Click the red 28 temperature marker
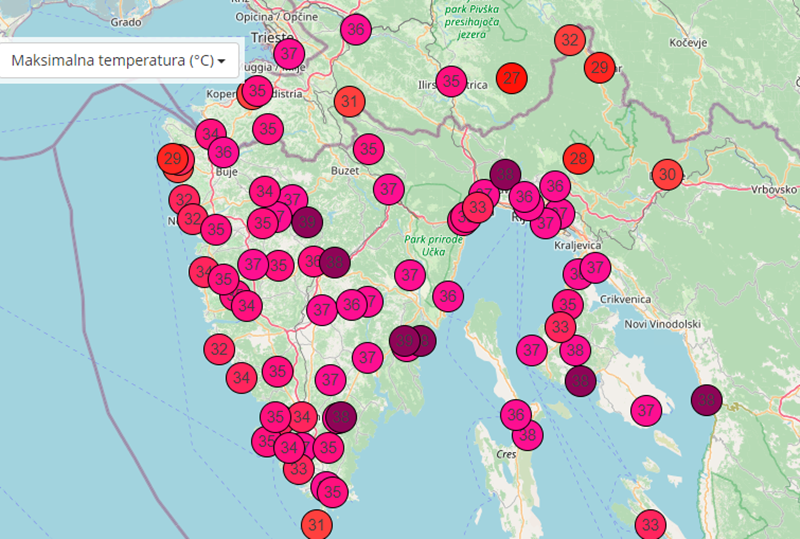Viewport: 800px width, 539px height. pyautogui.click(x=578, y=158)
